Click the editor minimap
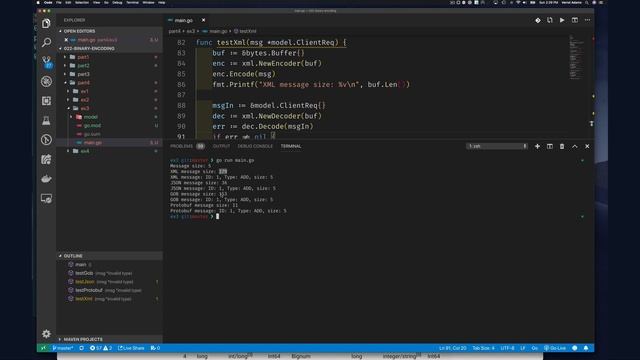 point(577,57)
